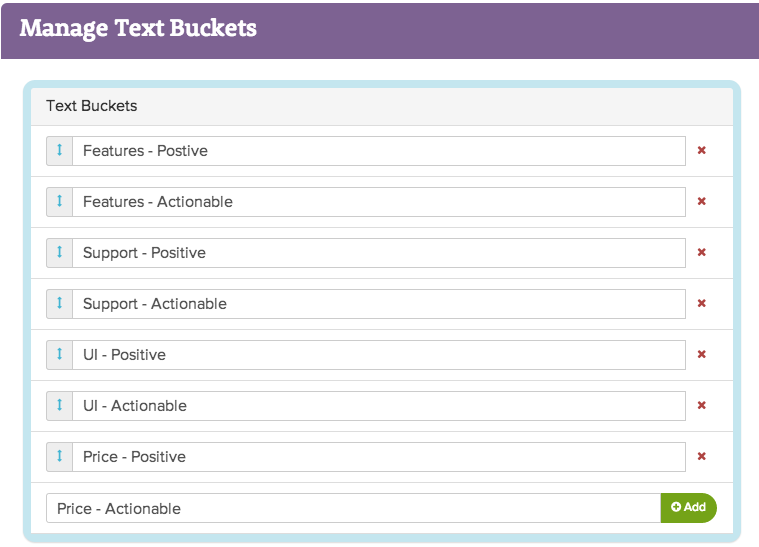The image size is (759, 547).
Task: Delete the Price - Positive bucket
Action: [701, 457]
